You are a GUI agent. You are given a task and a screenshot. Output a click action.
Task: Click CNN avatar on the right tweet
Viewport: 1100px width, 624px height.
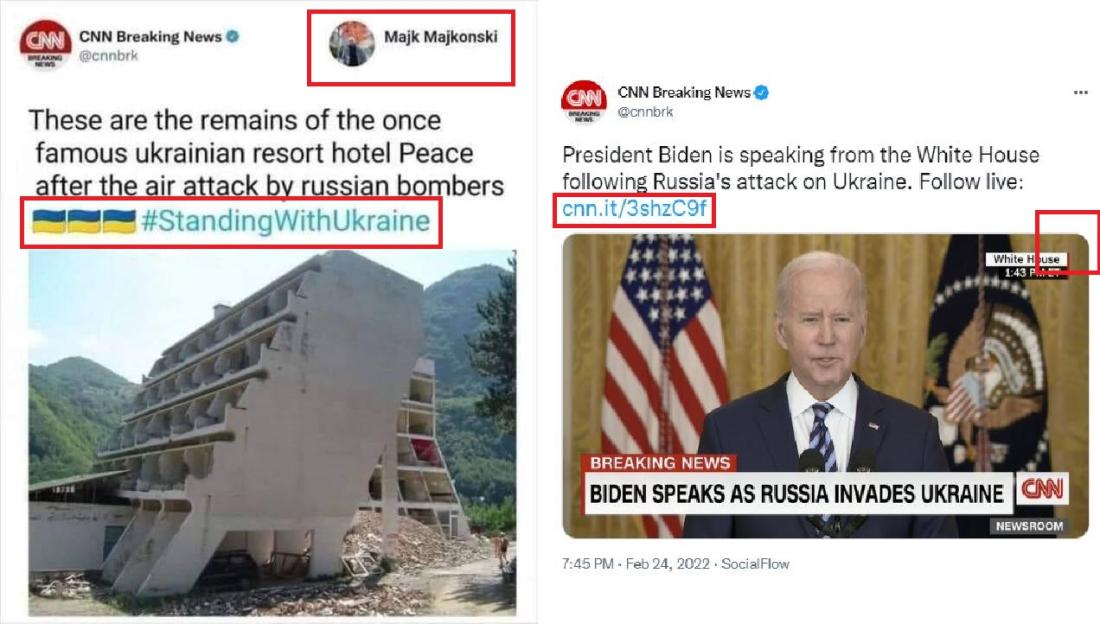[x=584, y=102]
